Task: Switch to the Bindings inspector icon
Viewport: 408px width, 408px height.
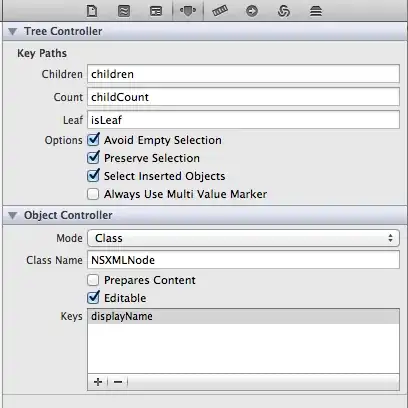Action: [284, 11]
